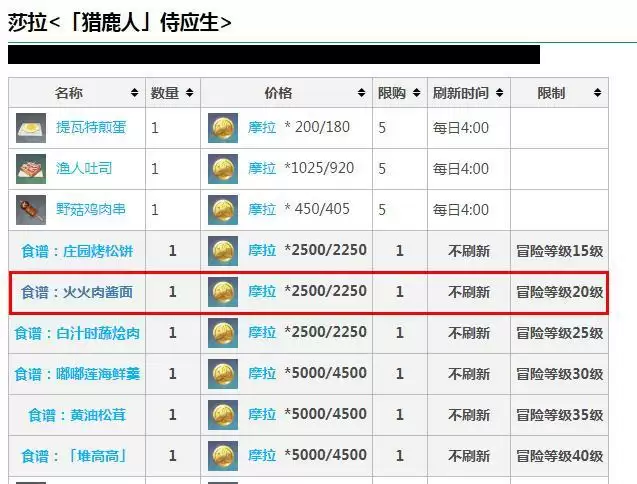Click the 渔人吐司 dish icon
The image size is (637, 484).
coord(31,169)
